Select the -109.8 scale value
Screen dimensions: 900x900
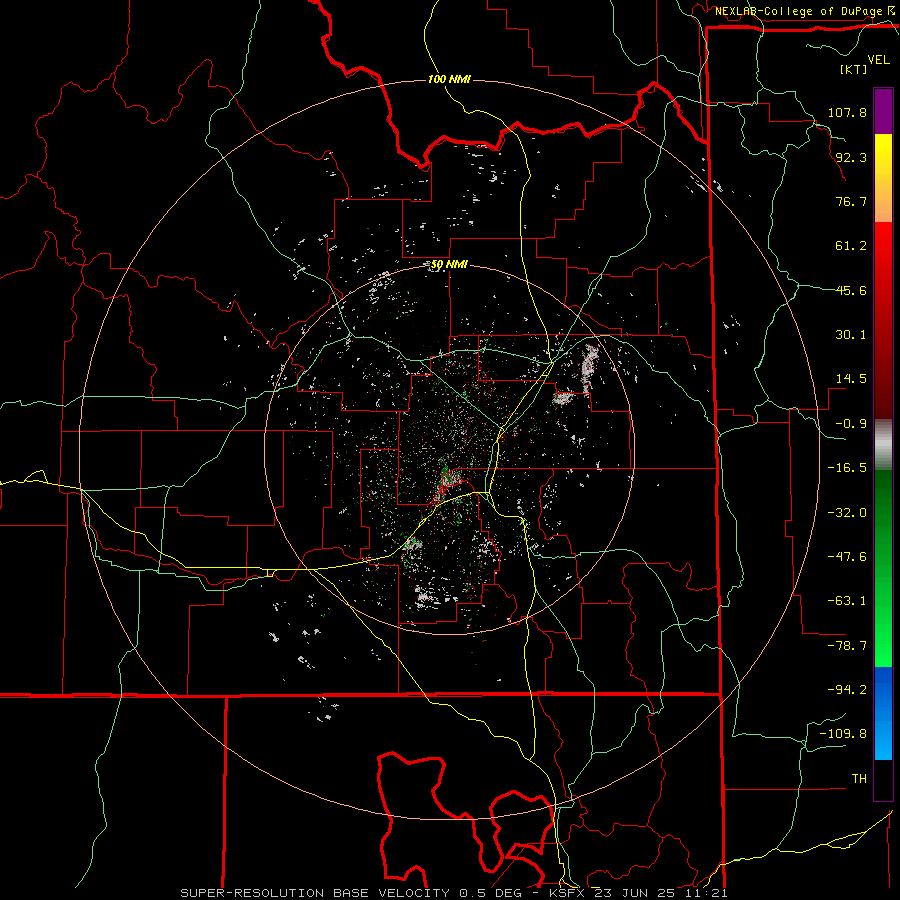843,734
